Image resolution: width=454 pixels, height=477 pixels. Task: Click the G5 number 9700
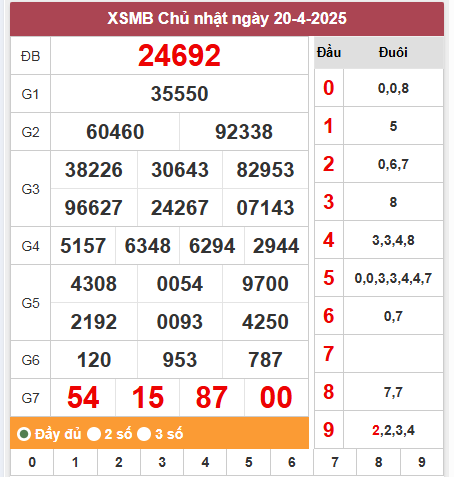[x=265, y=284]
